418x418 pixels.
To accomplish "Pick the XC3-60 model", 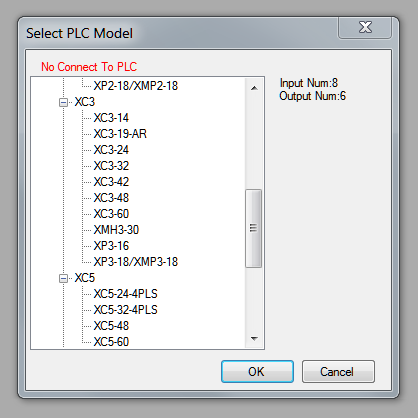I will (111, 214).
